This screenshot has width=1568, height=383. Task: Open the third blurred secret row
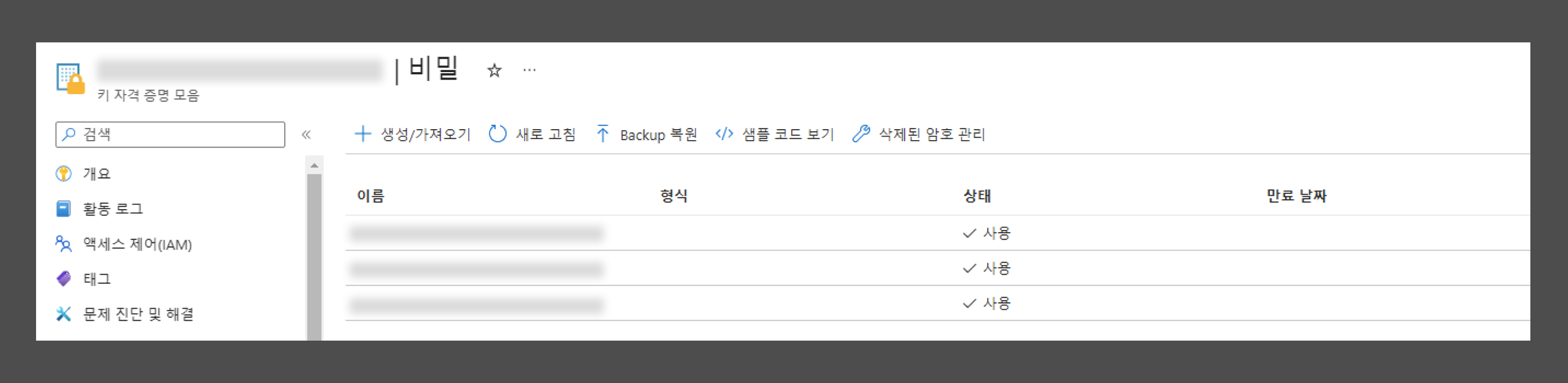pos(937,303)
